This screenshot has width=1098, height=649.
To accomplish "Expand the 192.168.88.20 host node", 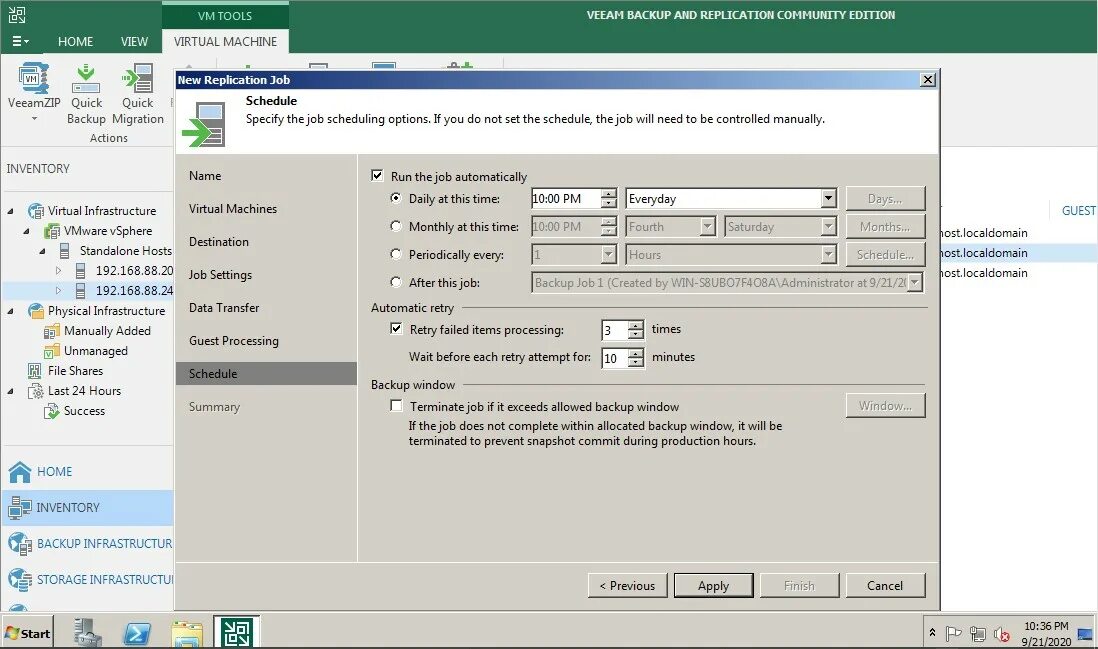I will pyautogui.click(x=58, y=270).
